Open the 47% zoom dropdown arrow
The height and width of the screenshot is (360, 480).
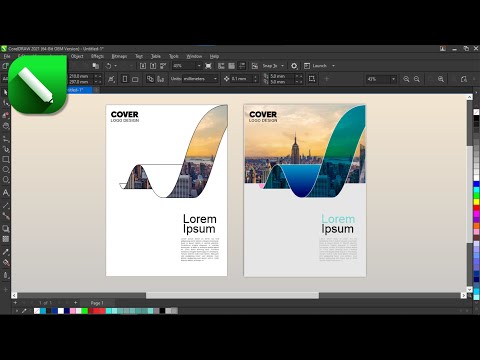pyautogui.click(x=393, y=79)
